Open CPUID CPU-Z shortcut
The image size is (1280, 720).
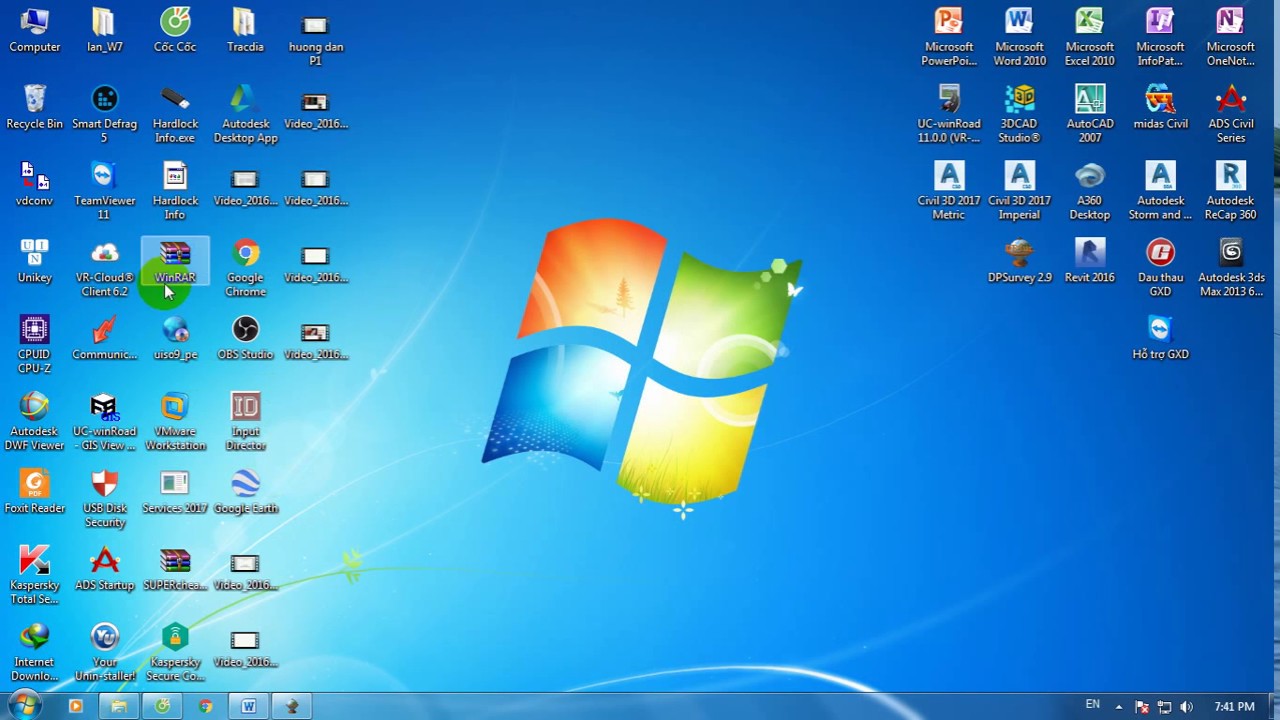coord(34,345)
